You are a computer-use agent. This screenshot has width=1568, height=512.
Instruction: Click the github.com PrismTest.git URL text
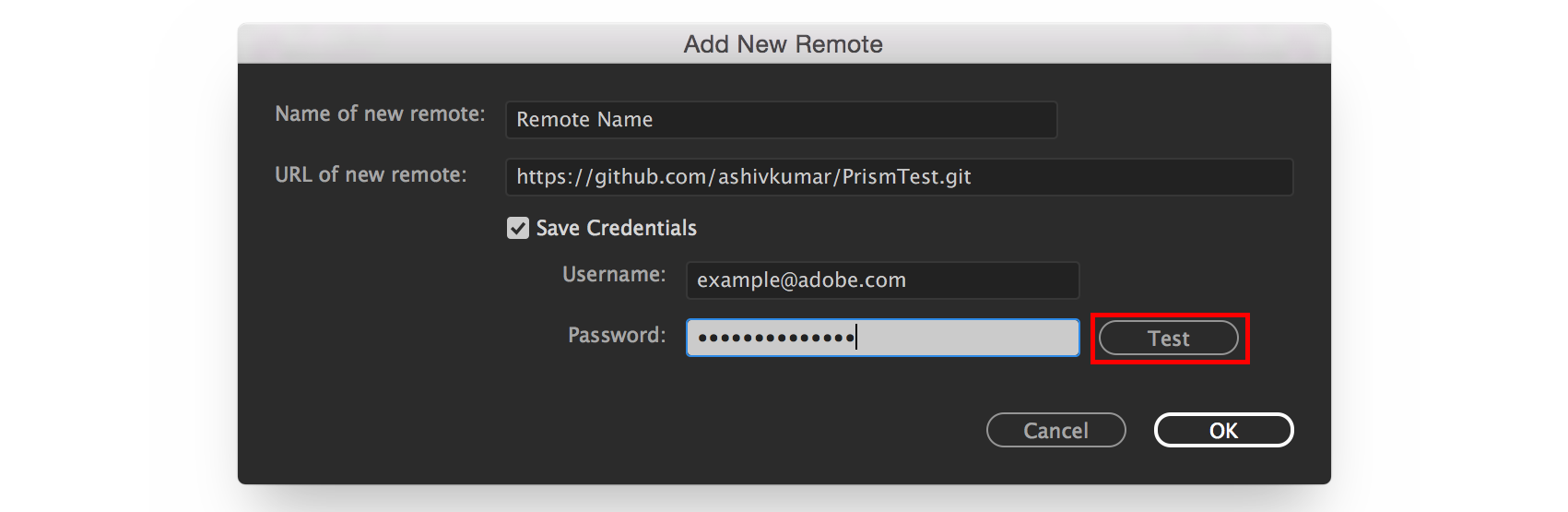[x=743, y=177]
